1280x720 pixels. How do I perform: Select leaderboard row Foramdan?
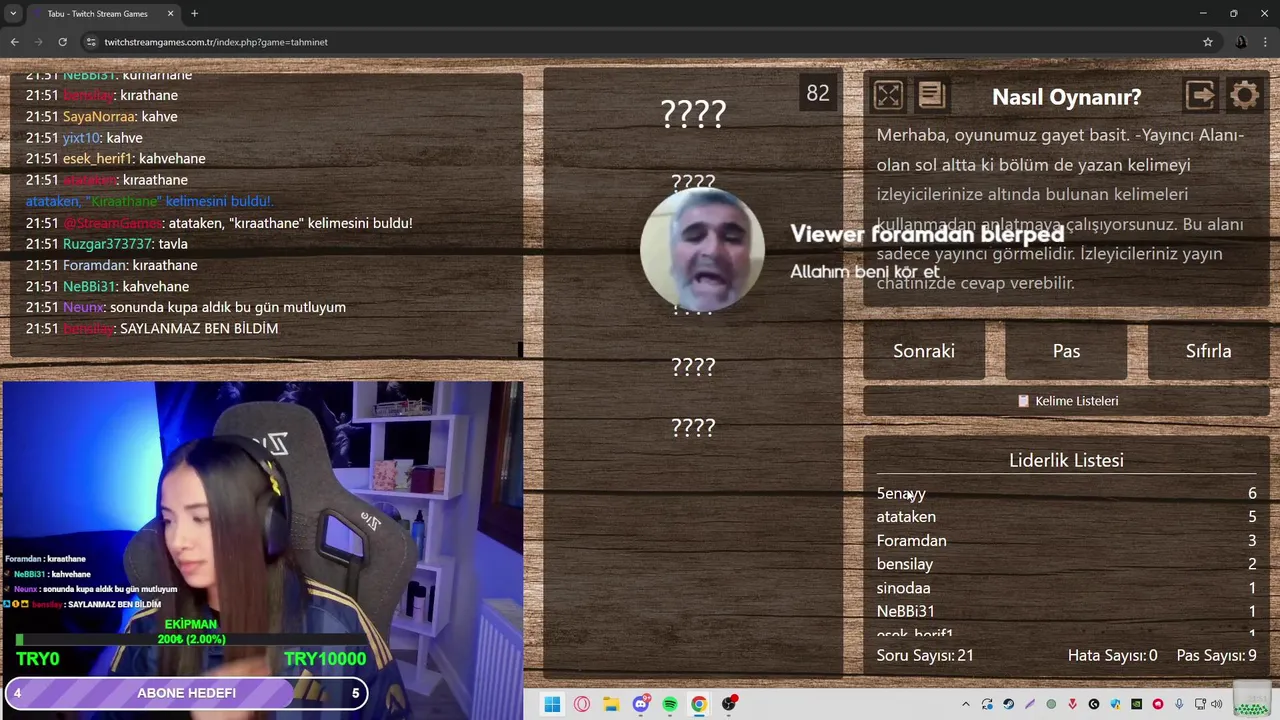pyautogui.click(x=1066, y=541)
